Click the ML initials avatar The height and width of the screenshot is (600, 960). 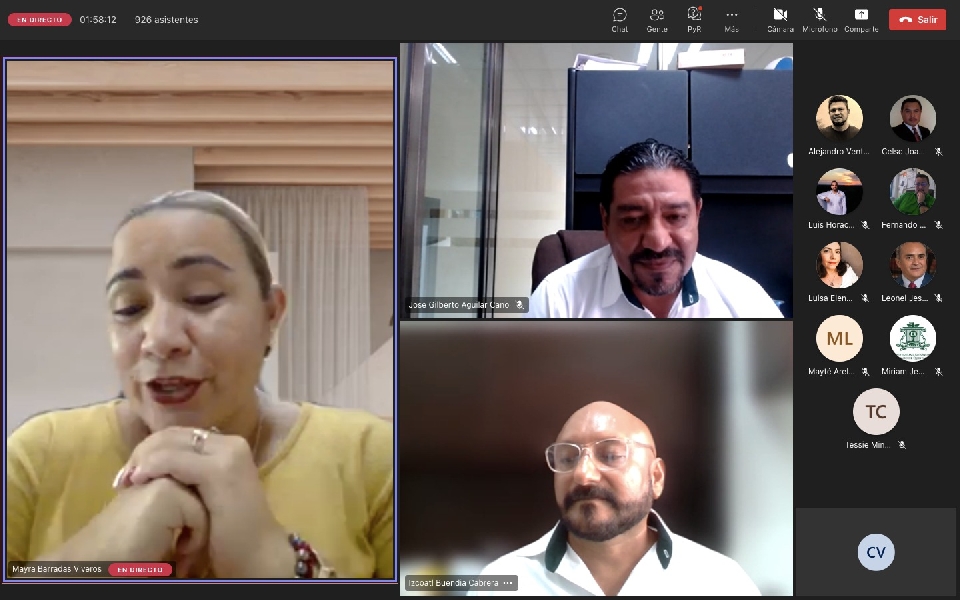[839, 338]
